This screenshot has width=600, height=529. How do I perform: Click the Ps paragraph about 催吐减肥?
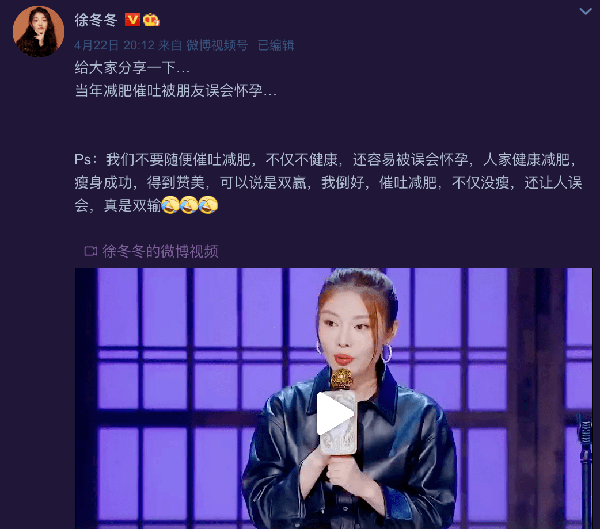pos(328,183)
